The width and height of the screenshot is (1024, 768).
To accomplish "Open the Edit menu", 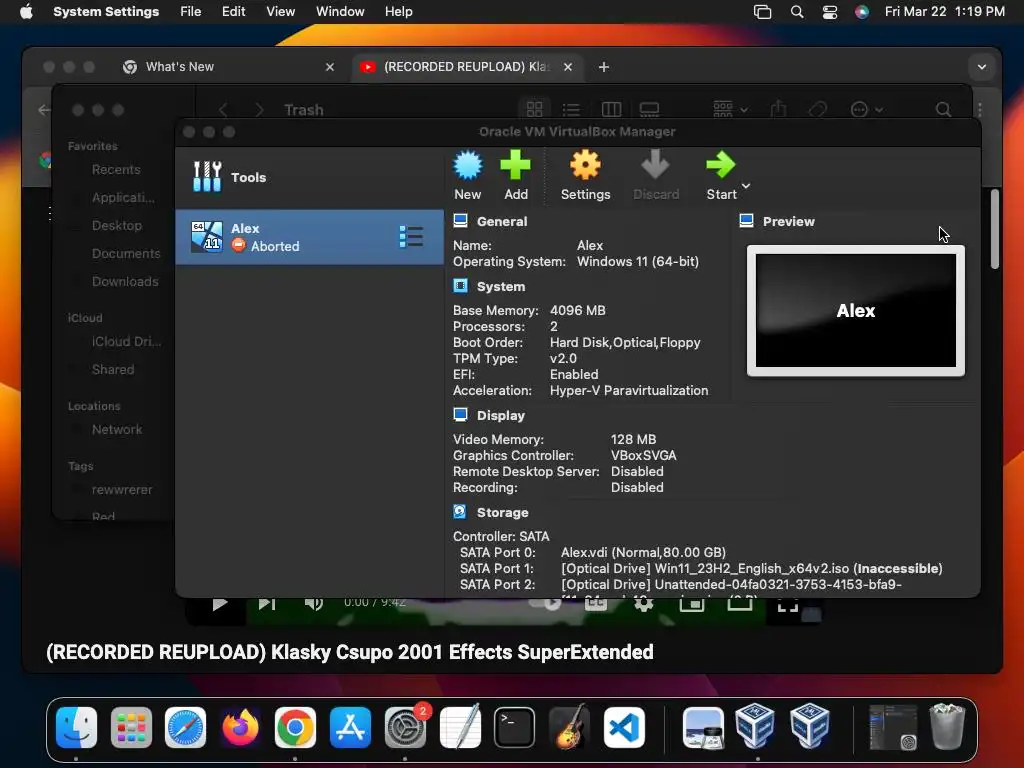I will click(x=233, y=12).
